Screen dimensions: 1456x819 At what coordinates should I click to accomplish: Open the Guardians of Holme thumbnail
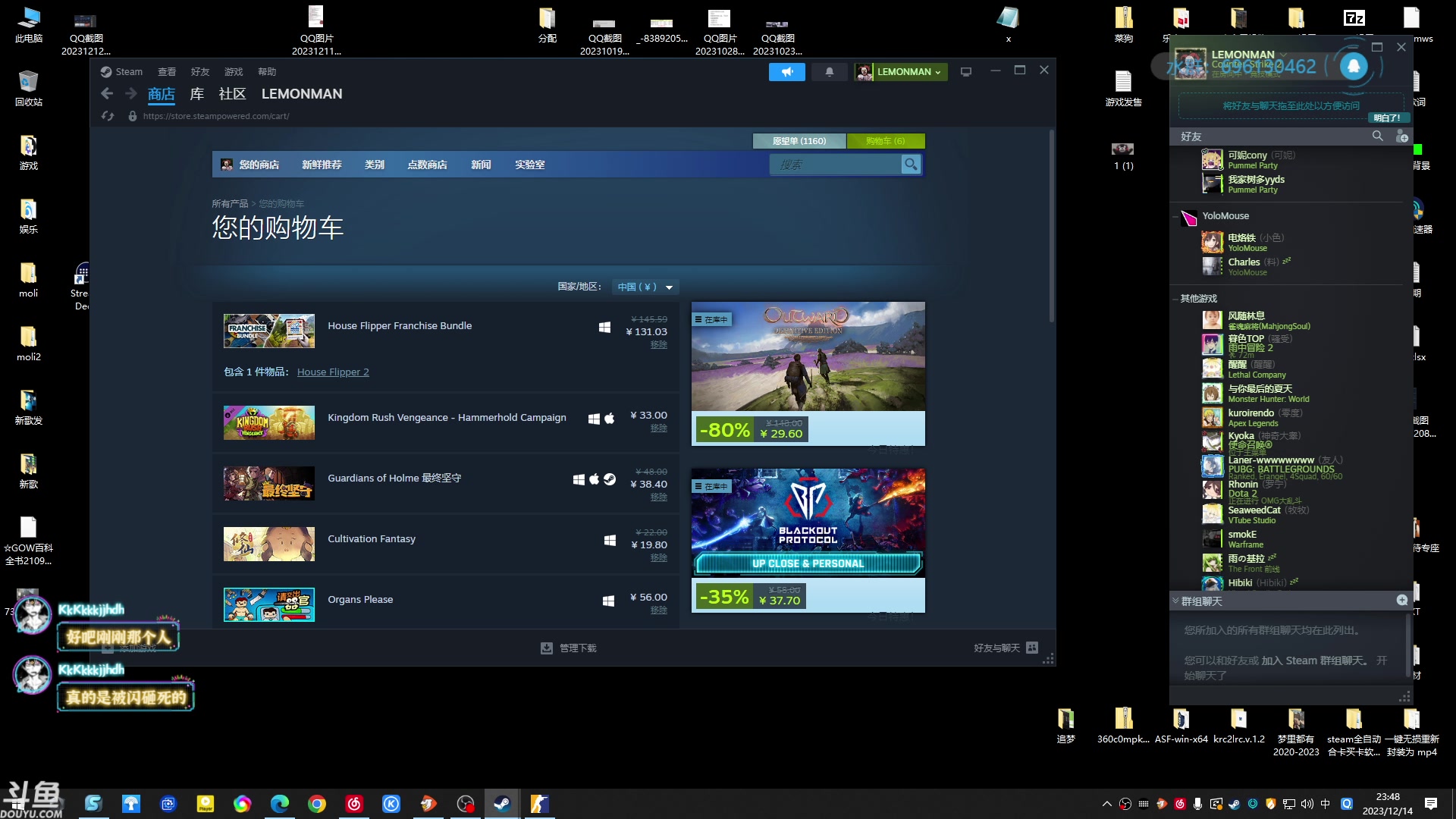[268, 483]
